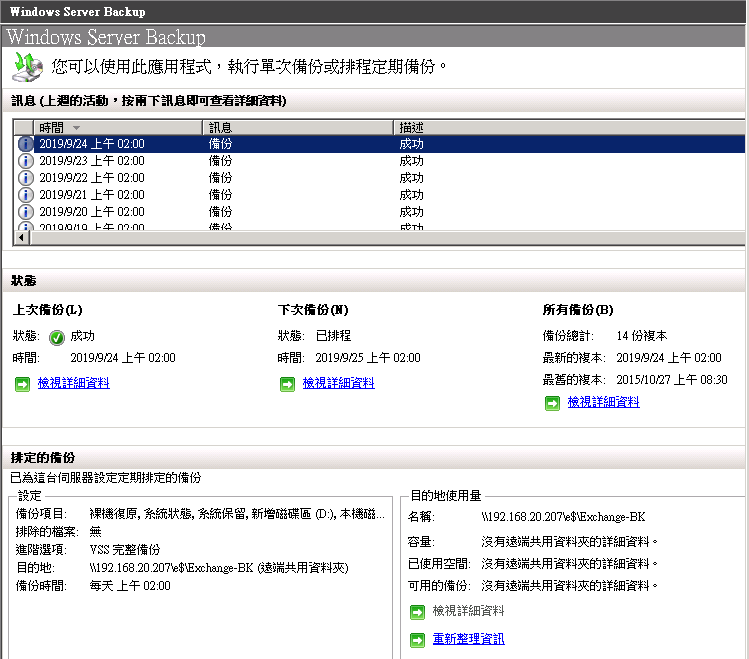
Task: Click the 狀態 section header
Action: coord(374,281)
